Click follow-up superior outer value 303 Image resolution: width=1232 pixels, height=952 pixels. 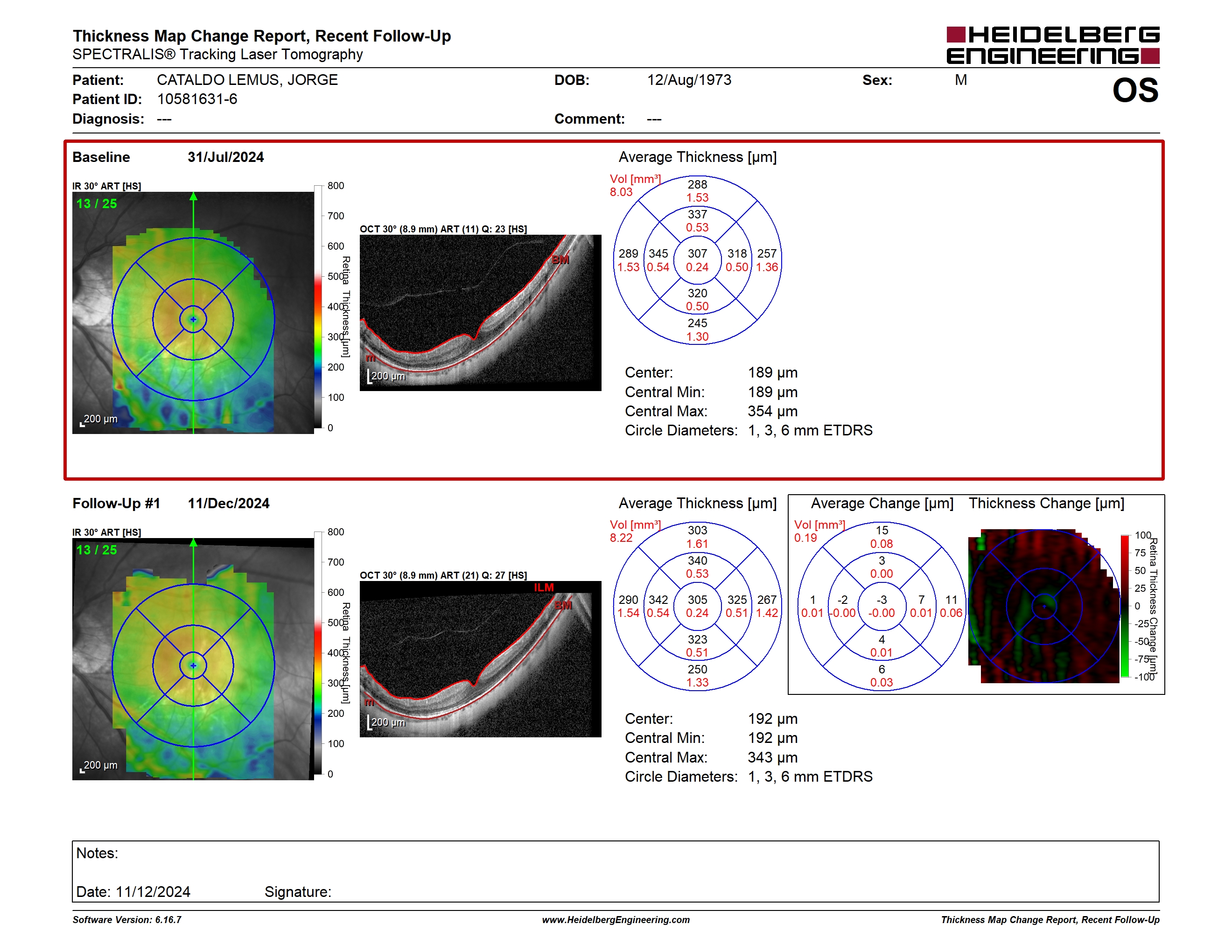(x=697, y=530)
